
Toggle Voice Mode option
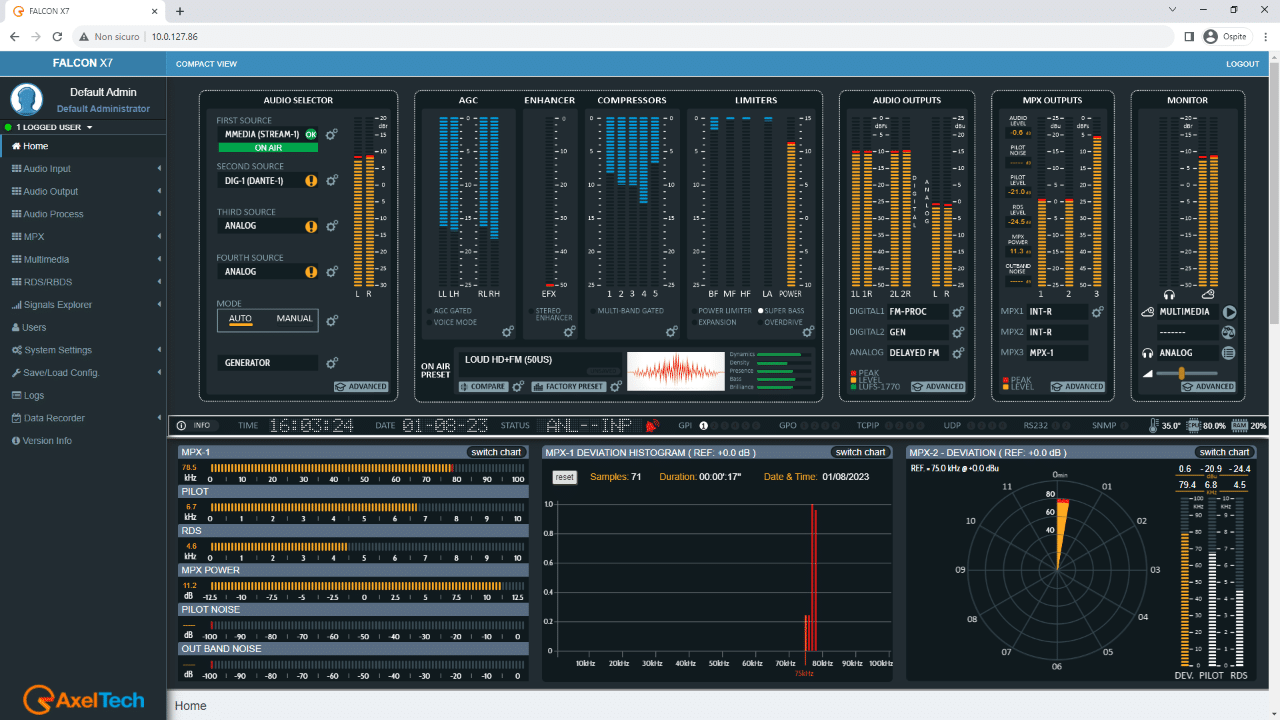pos(450,323)
